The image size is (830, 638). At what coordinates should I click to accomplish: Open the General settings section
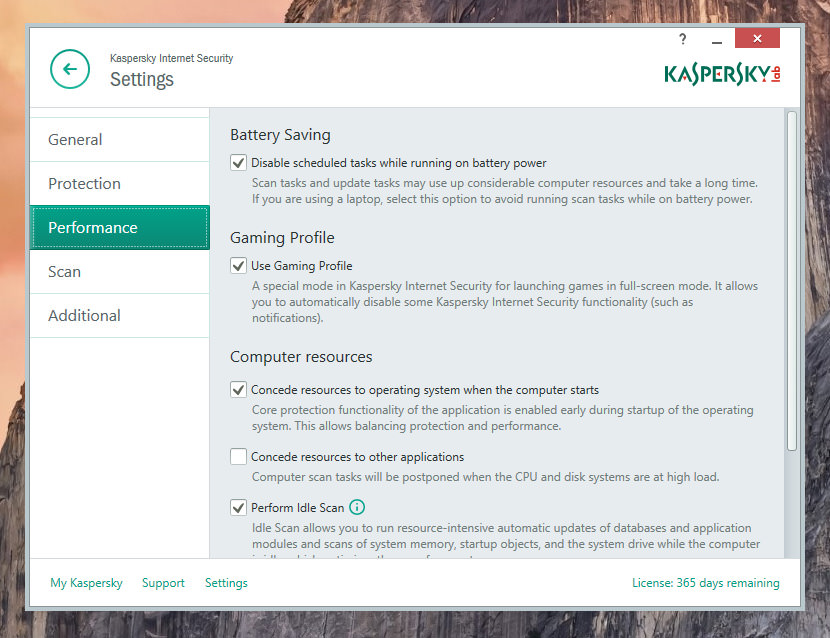[120, 140]
